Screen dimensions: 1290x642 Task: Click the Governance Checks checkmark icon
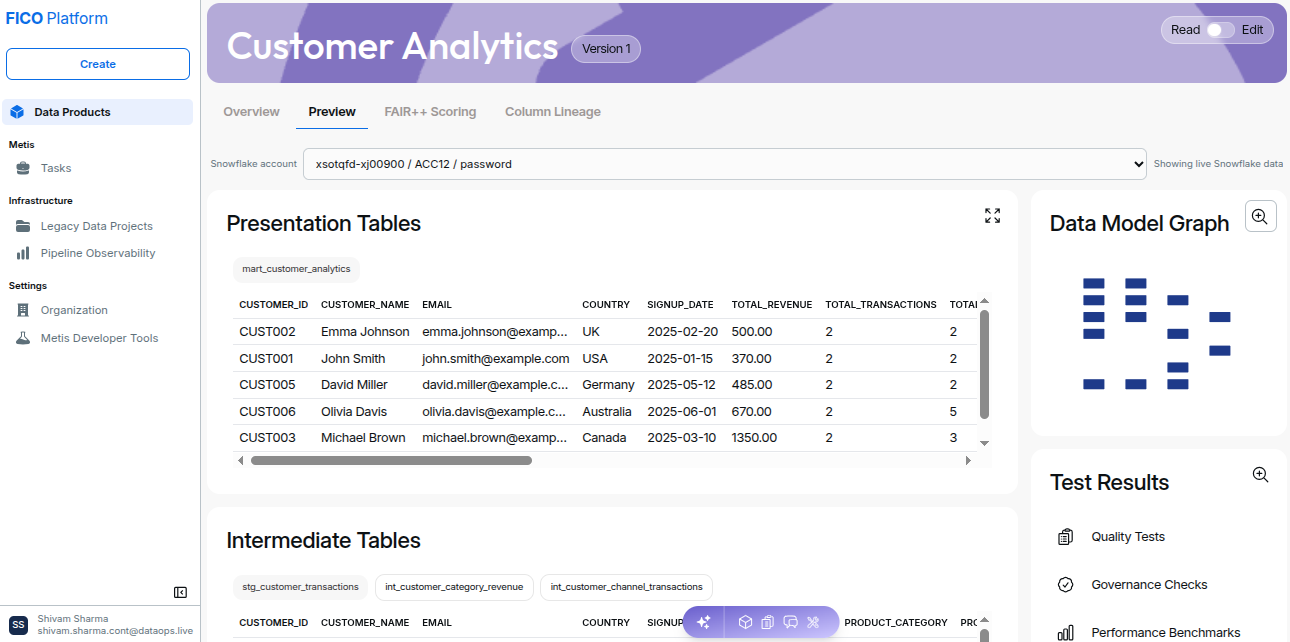[1065, 585]
